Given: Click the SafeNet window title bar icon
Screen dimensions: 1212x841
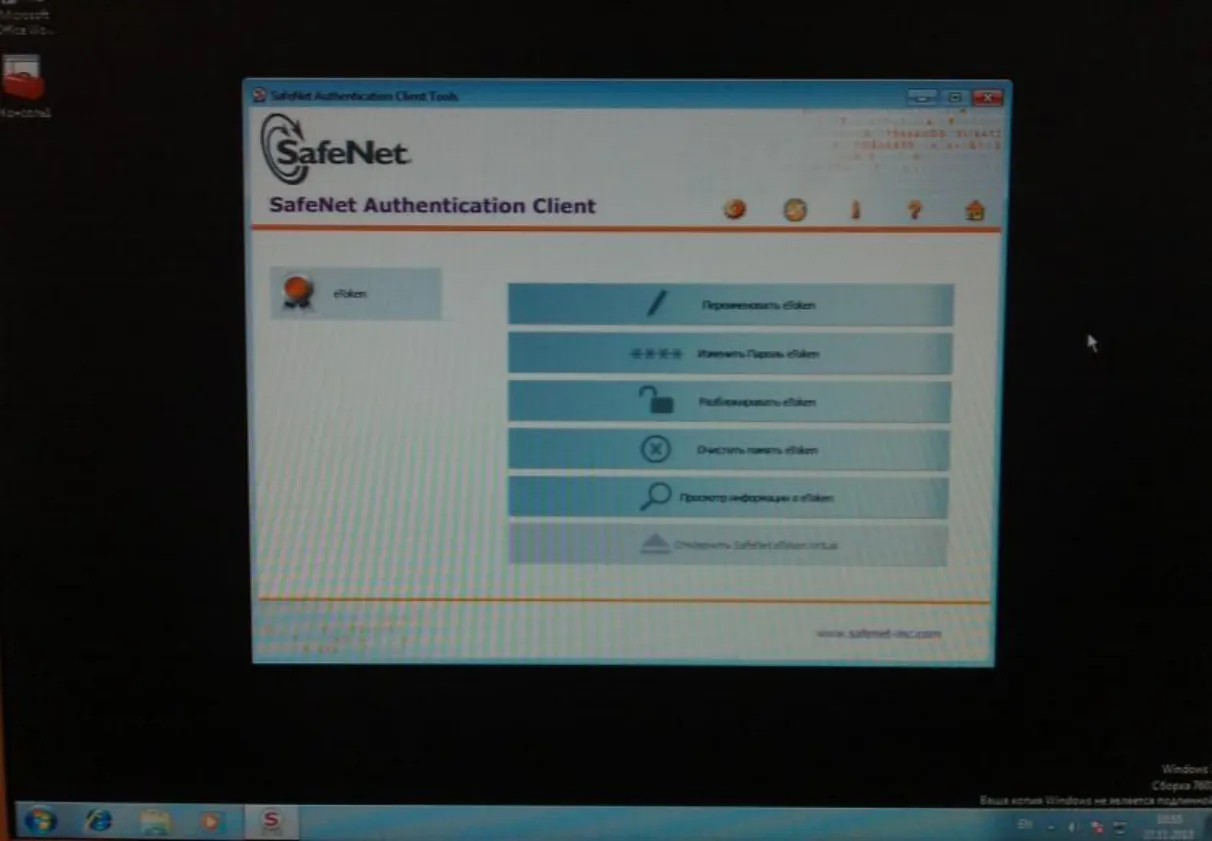Looking at the screenshot, I should coord(259,96).
